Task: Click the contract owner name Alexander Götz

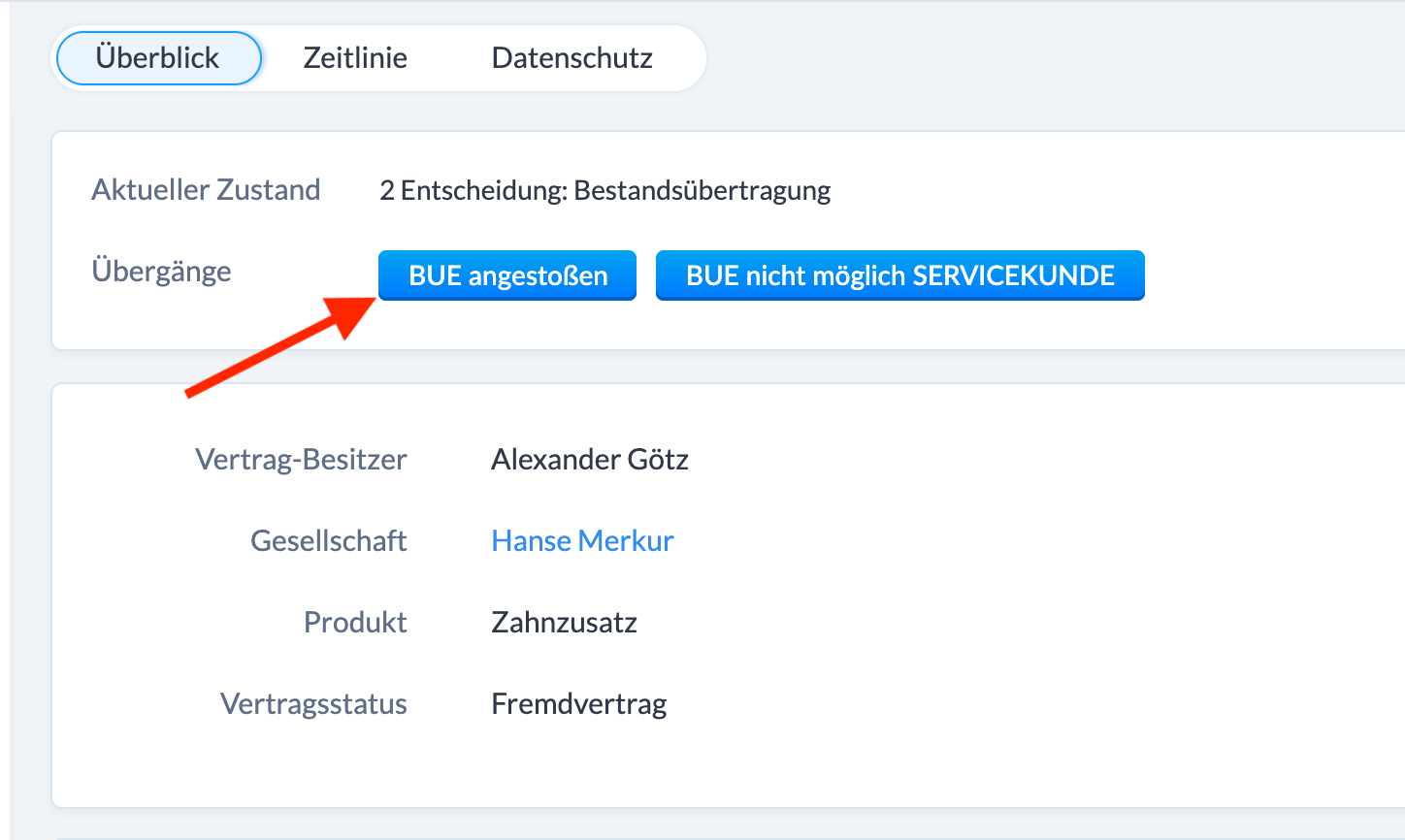Action: (x=589, y=459)
